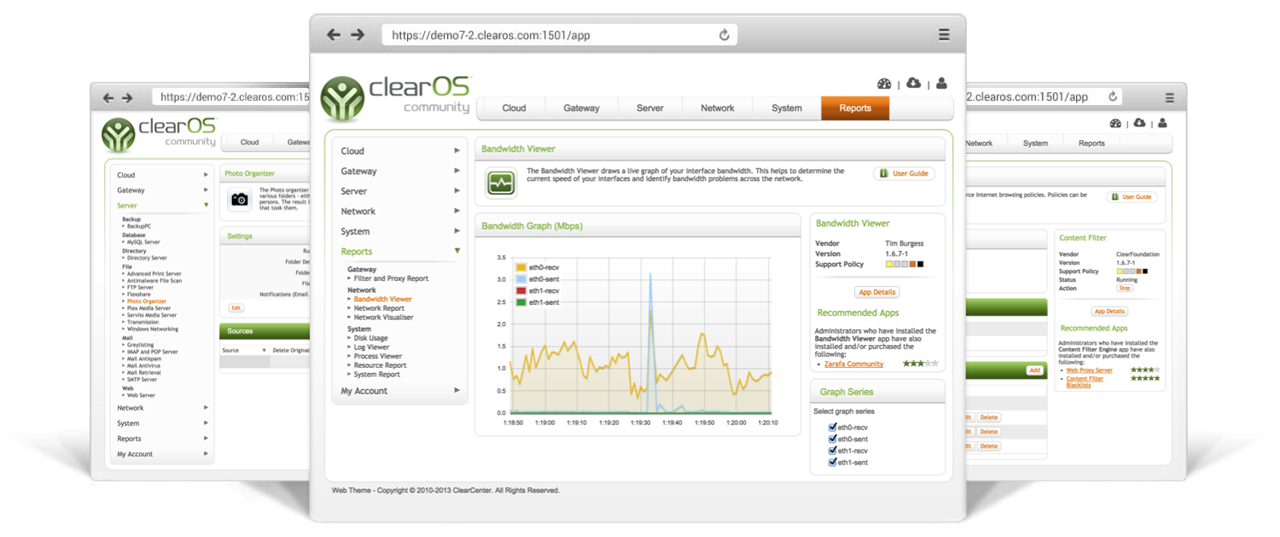Screen dimensions: 1280x537
Task: Click Edit in the left window Settings panel
Action: click(x=236, y=308)
